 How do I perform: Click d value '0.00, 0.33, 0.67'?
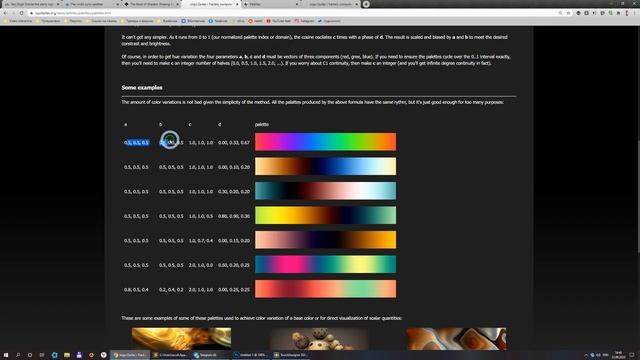click(x=234, y=142)
